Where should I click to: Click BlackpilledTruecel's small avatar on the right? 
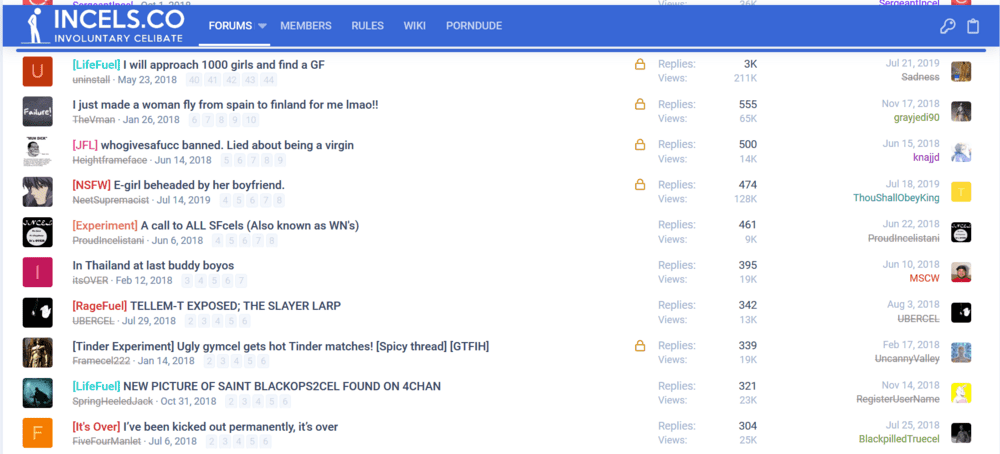click(961, 433)
